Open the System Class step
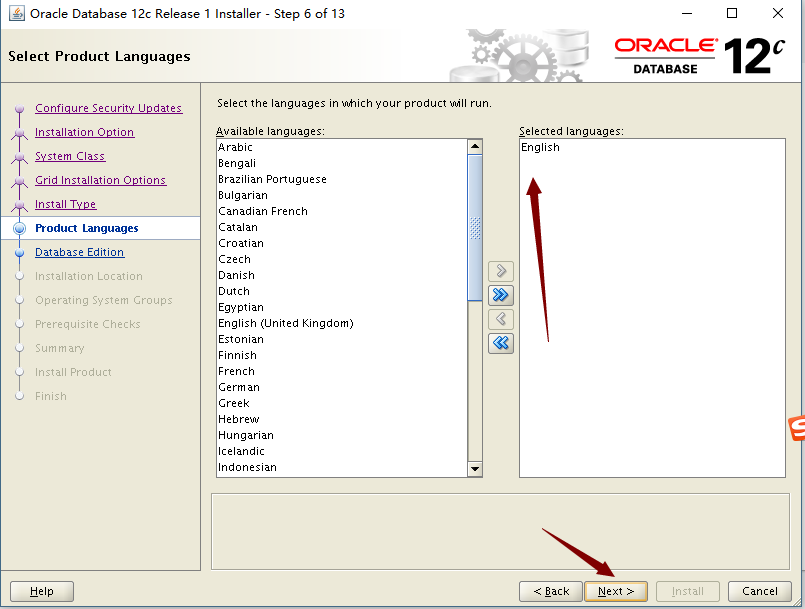This screenshot has width=805, height=609. pyautogui.click(x=70, y=156)
